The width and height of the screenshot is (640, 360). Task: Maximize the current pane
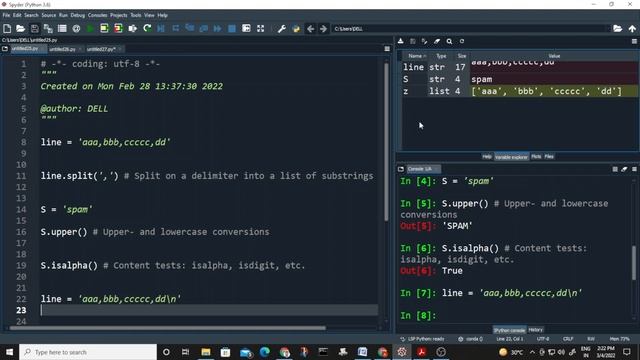click(x=246, y=29)
